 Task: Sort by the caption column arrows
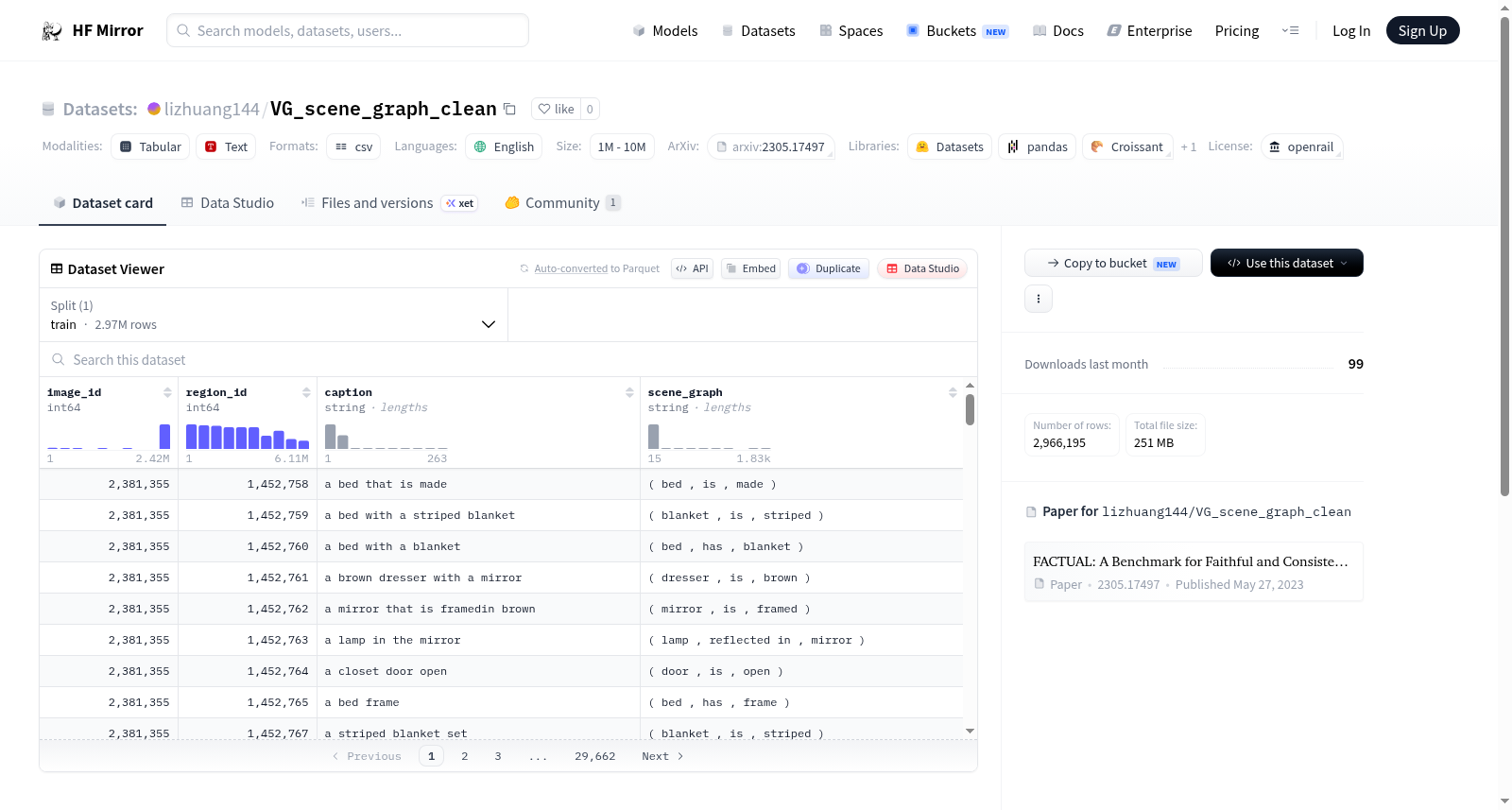[629, 392]
